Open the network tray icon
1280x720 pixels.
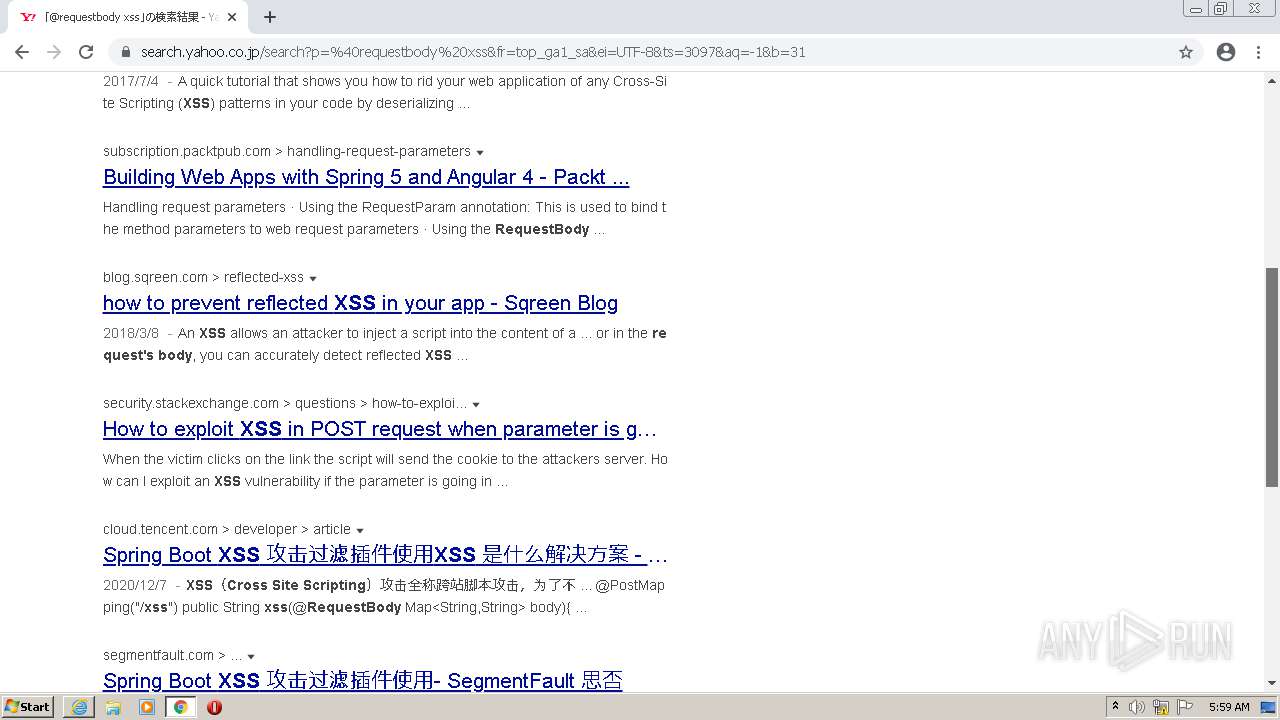coord(1161,707)
